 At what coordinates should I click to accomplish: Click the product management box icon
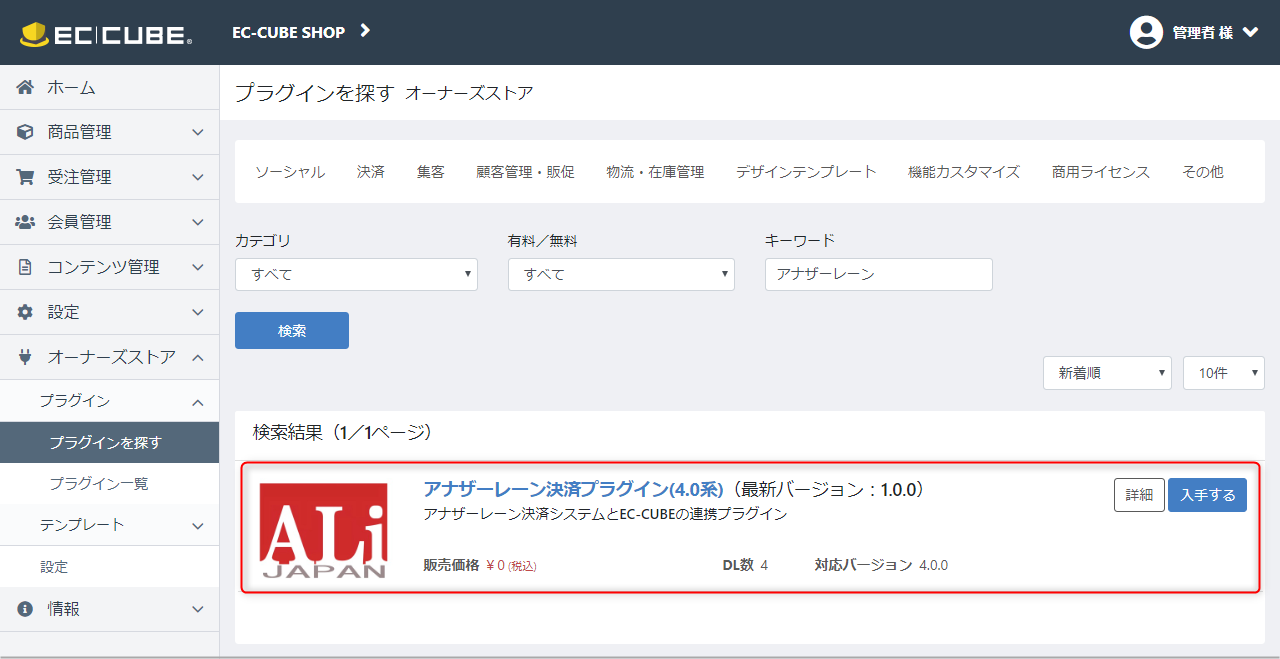pyautogui.click(x=25, y=132)
